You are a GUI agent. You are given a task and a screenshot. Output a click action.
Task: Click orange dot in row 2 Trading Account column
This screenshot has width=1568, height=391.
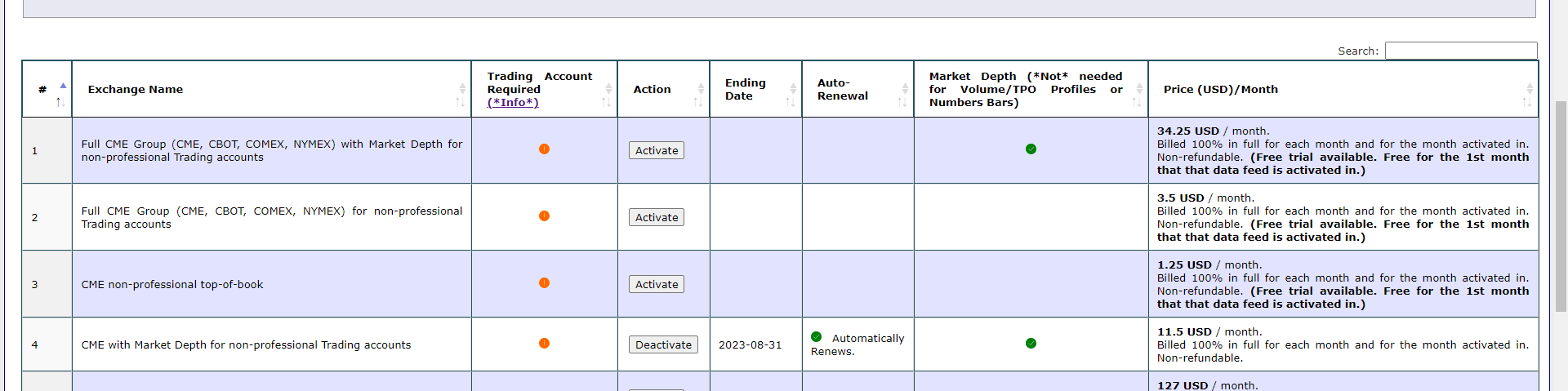[544, 216]
